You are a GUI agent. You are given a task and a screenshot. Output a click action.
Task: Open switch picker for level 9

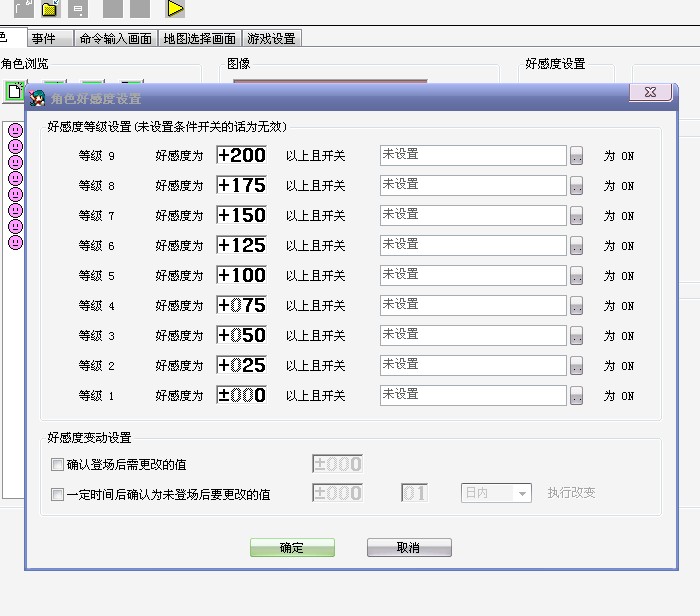click(x=576, y=156)
